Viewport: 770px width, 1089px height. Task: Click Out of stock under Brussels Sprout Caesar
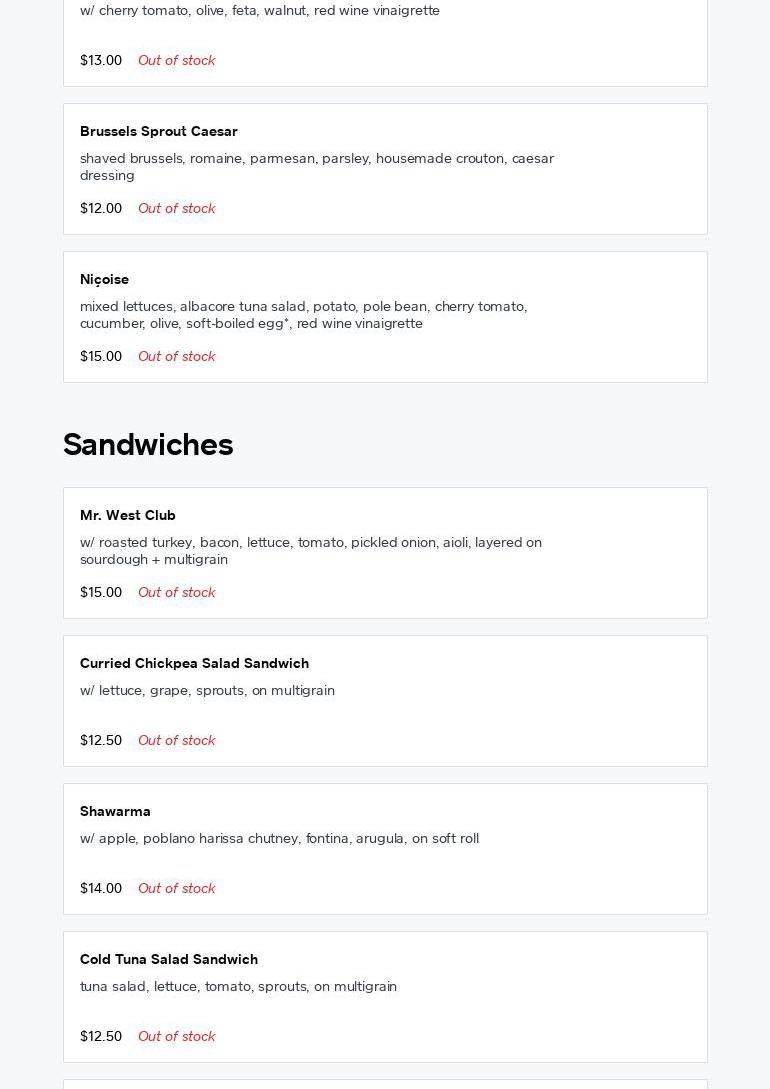(x=176, y=208)
